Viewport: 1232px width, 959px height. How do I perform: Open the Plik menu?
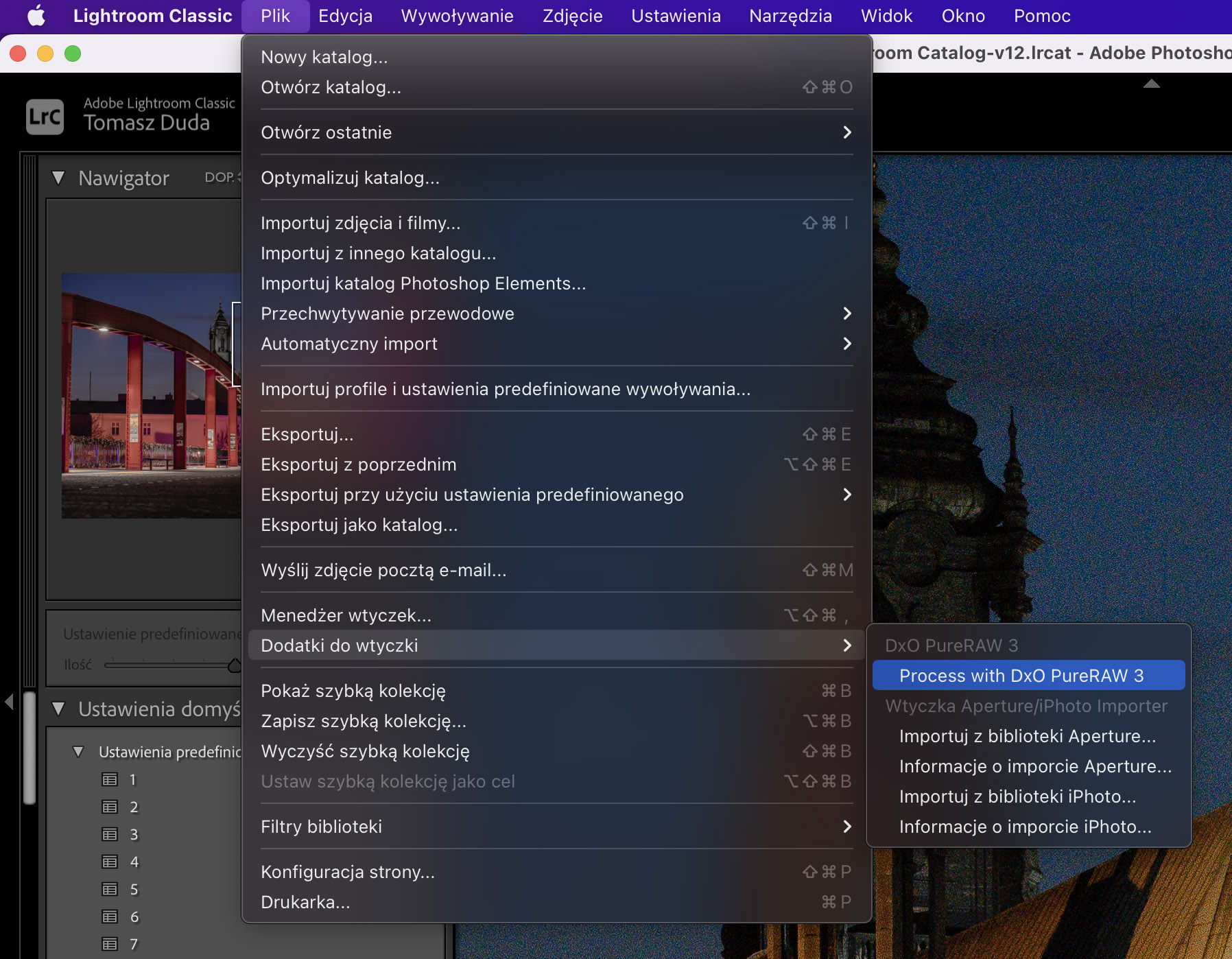[275, 16]
